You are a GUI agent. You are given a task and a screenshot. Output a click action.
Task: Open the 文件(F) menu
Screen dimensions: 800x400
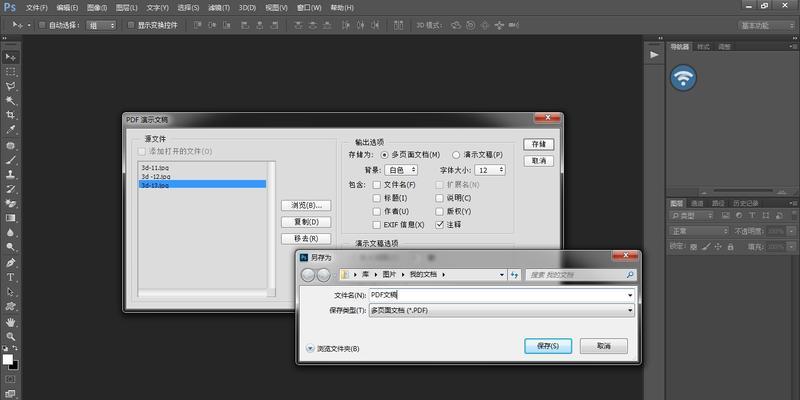(36, 8)
